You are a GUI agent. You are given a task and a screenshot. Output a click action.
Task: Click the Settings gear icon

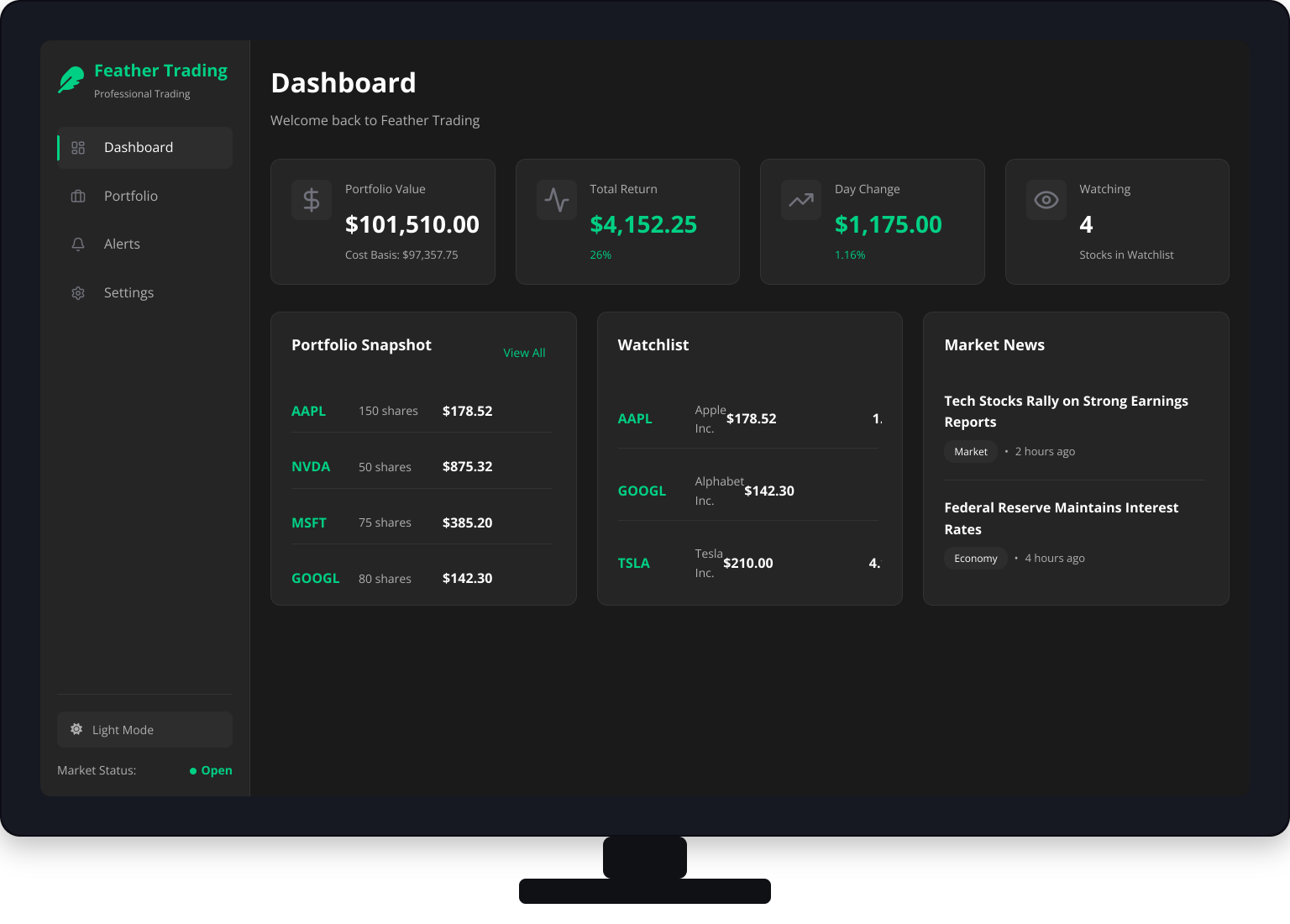(78, 292)
